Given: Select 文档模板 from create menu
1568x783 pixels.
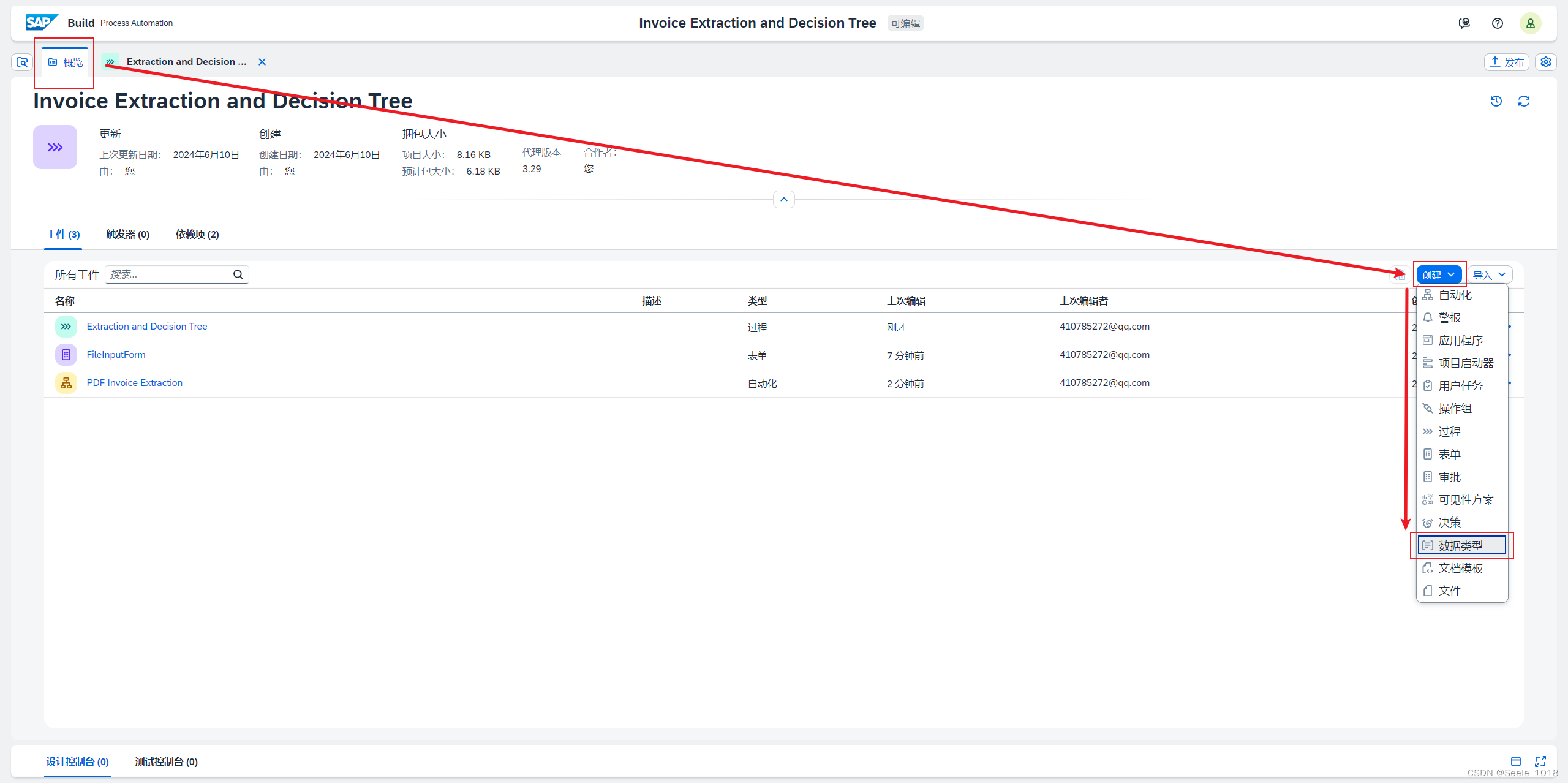Looking at the screenshot, I should point(1462,568).
